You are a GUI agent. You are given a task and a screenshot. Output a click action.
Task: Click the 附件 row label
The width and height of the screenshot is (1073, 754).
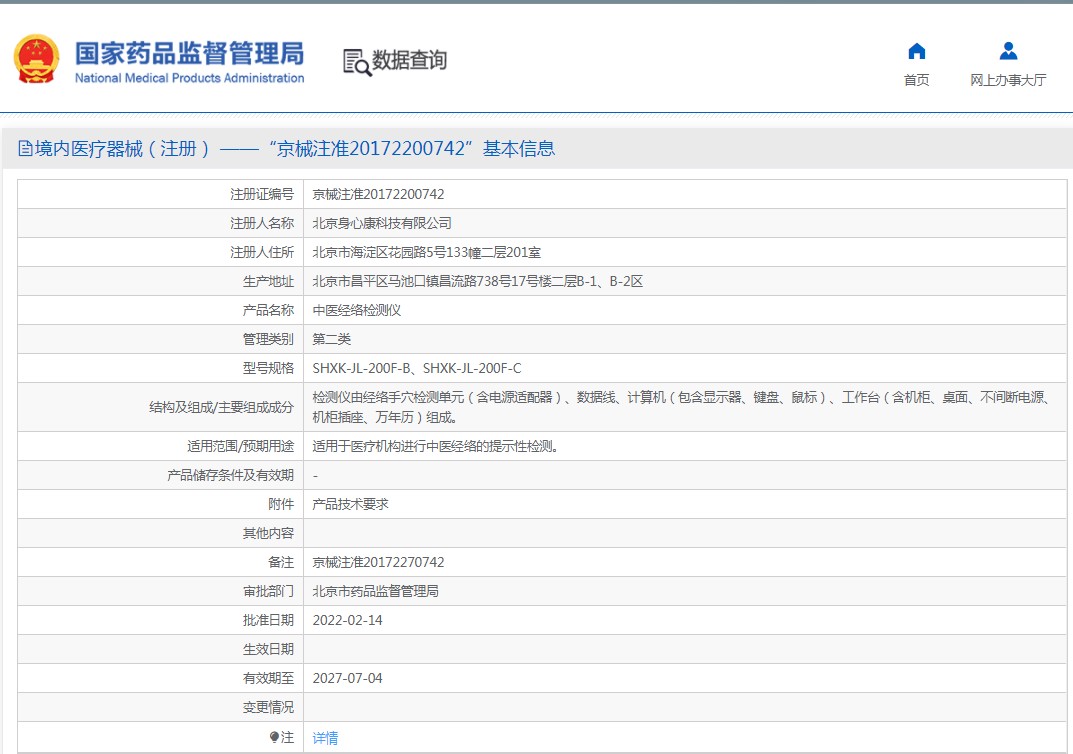tap(281, 504)
